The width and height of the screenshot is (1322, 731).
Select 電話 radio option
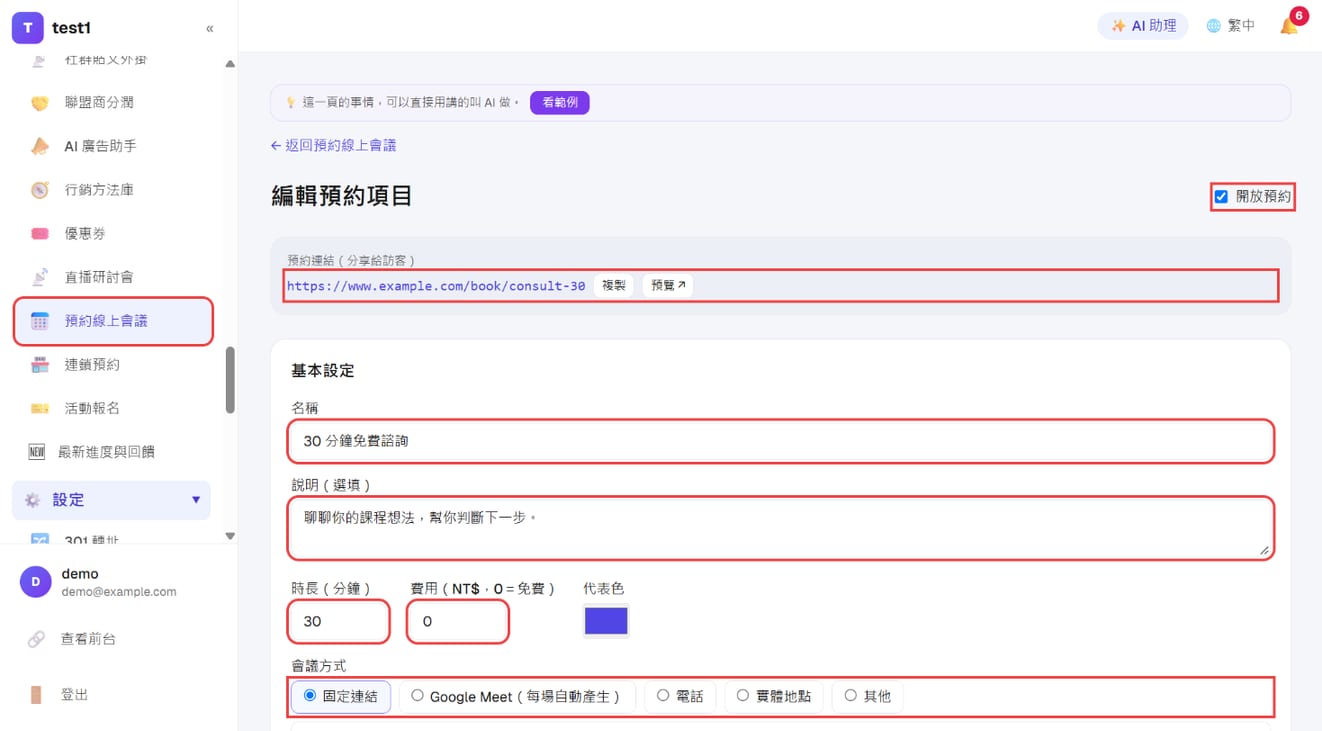click(680, 696)
